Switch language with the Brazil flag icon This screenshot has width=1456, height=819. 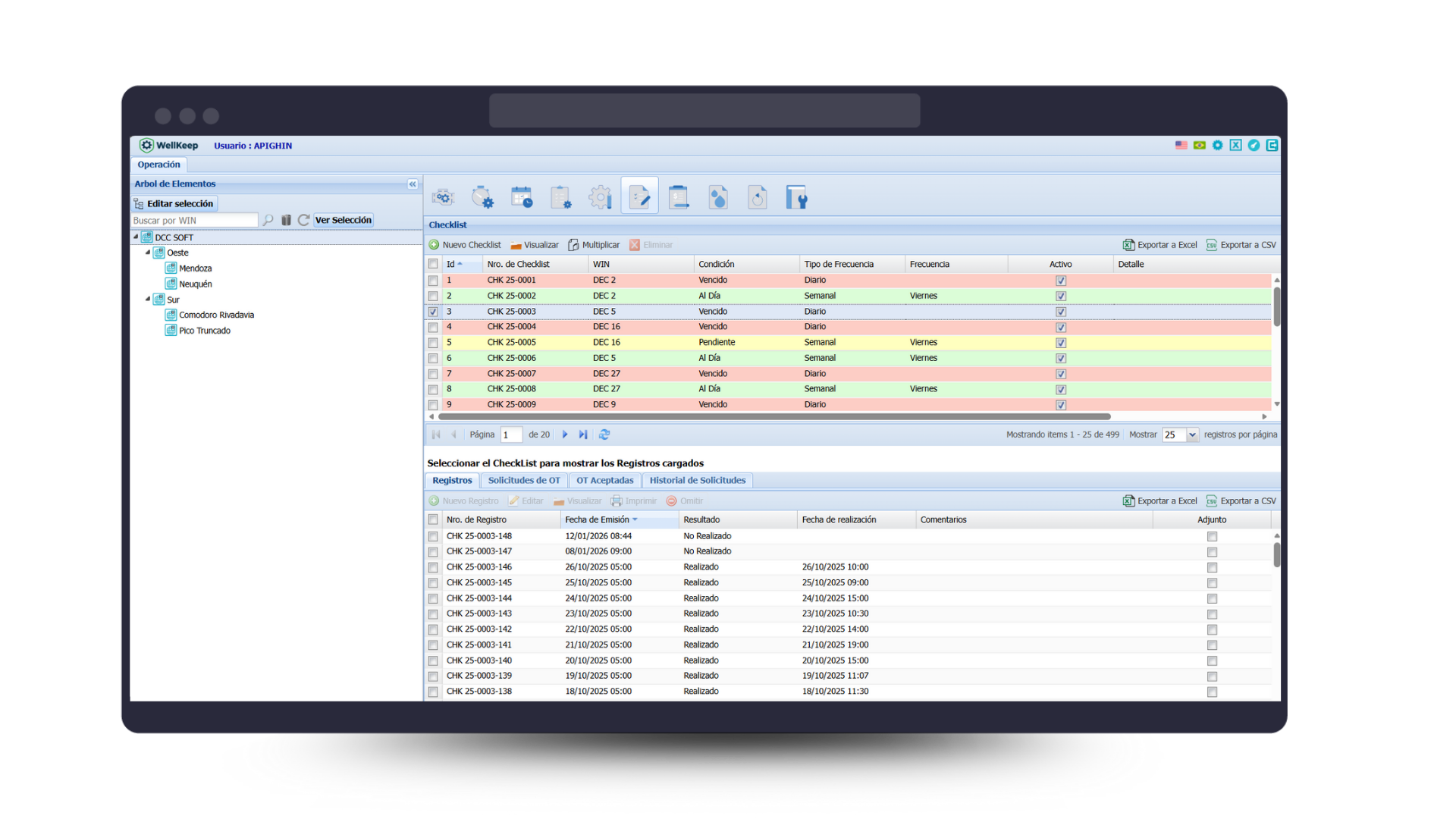(1199, 146)
